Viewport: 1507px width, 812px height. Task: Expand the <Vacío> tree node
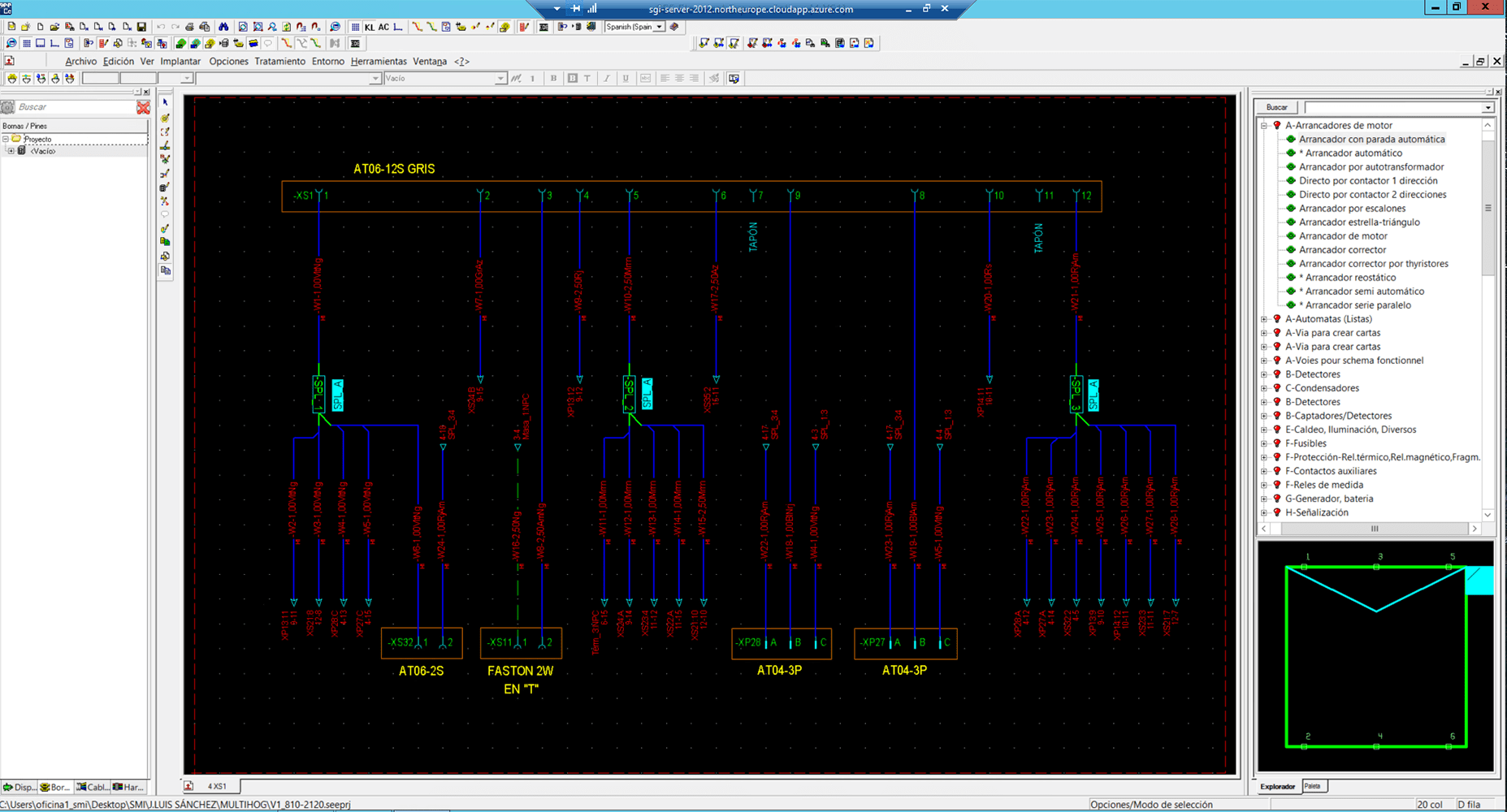pos(11,150)
